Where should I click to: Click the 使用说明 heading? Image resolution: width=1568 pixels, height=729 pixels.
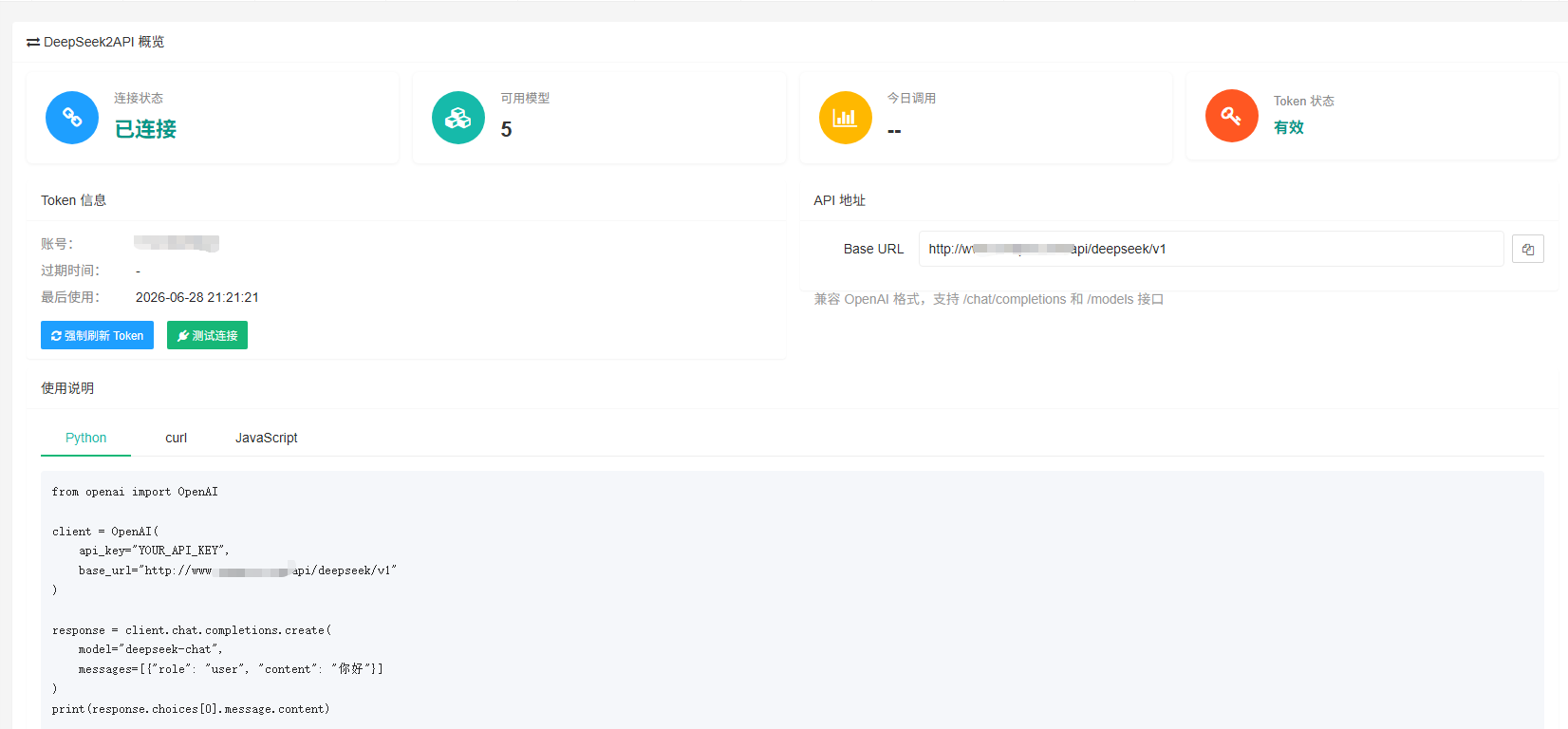(67, 388)
